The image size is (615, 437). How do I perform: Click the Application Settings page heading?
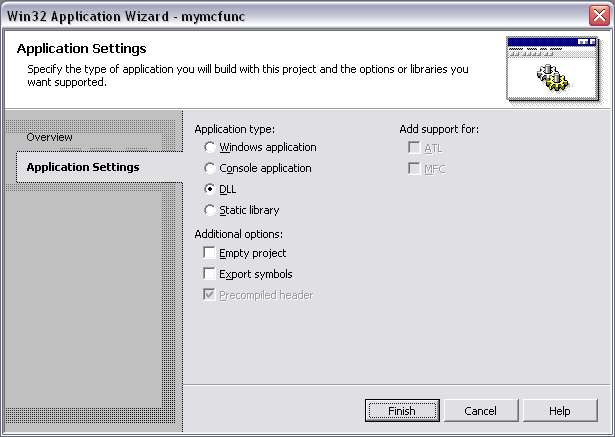tap(82, 49)
